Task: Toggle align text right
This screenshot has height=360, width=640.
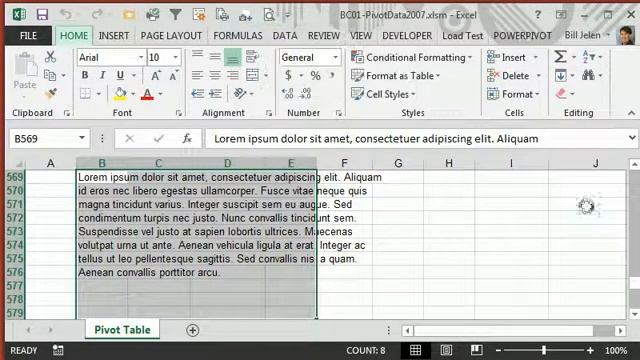Action: tap(232, 76)
